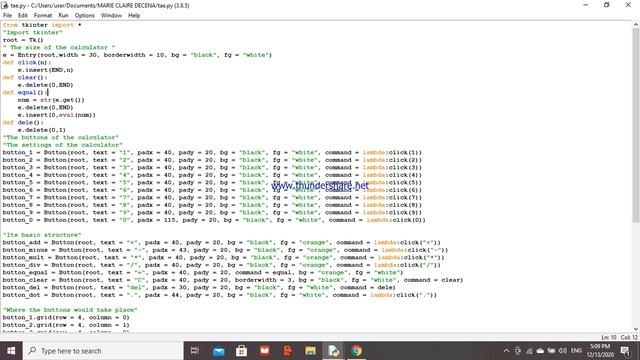Click the battery tray icon
The width and height of the screenshot is (640, 360).
coord(551,351)
